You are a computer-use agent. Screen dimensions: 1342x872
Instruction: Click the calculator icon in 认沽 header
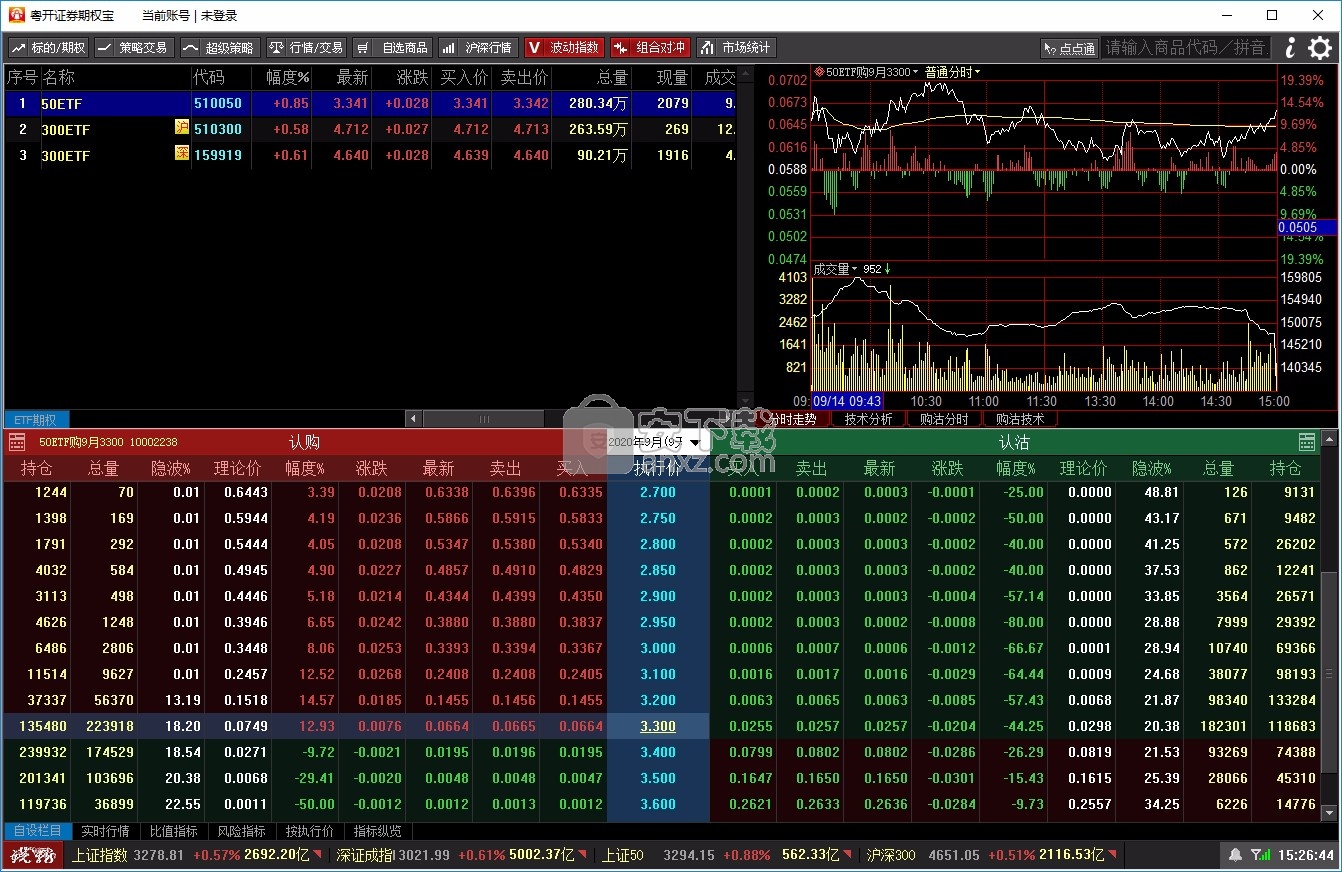(x=1307, y=442)
